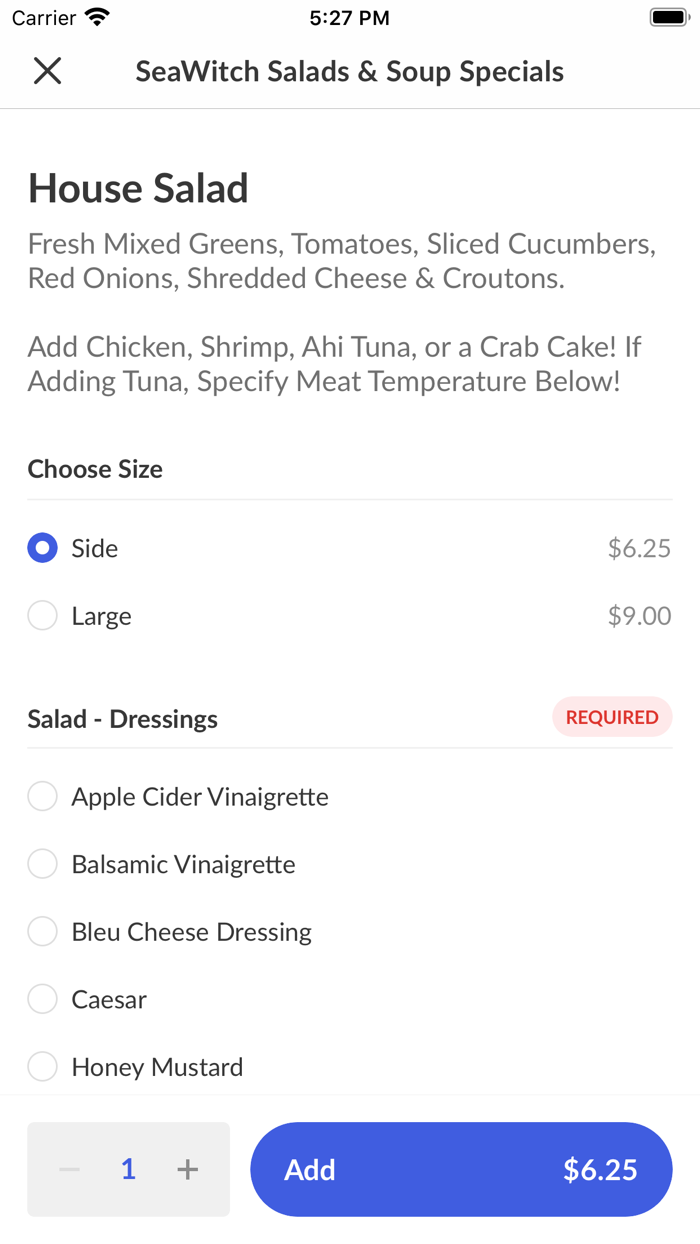700x1244 pixels.
Task: Close the House Salad item view
Action: 47,71
